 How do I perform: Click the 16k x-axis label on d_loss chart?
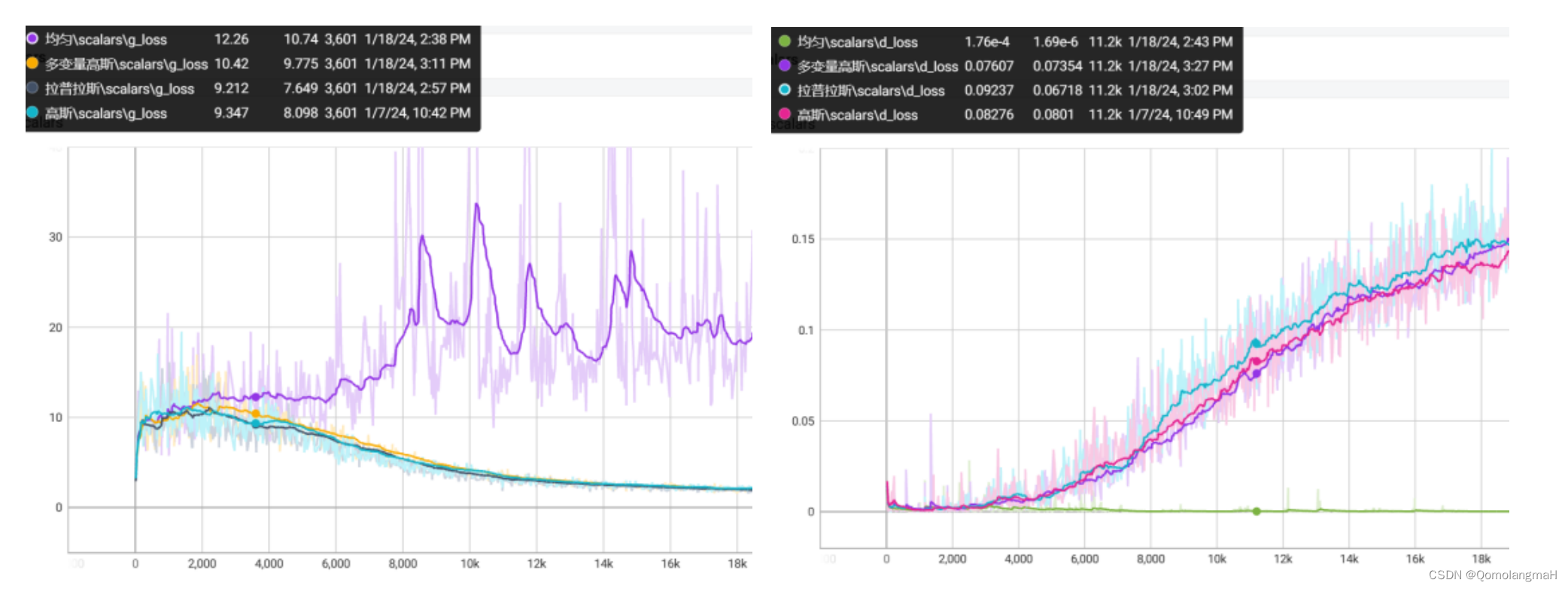pyautogui.click(x=1415, y=559)
